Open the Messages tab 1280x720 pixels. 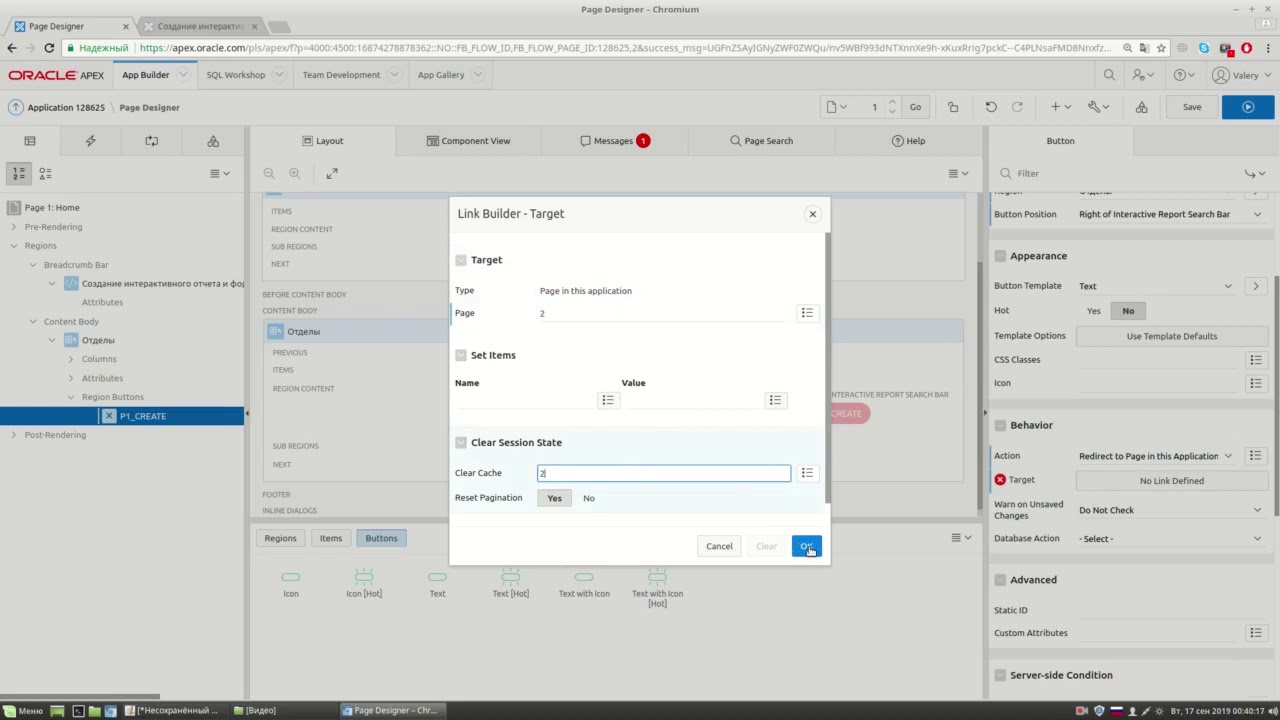pos(614,141)
